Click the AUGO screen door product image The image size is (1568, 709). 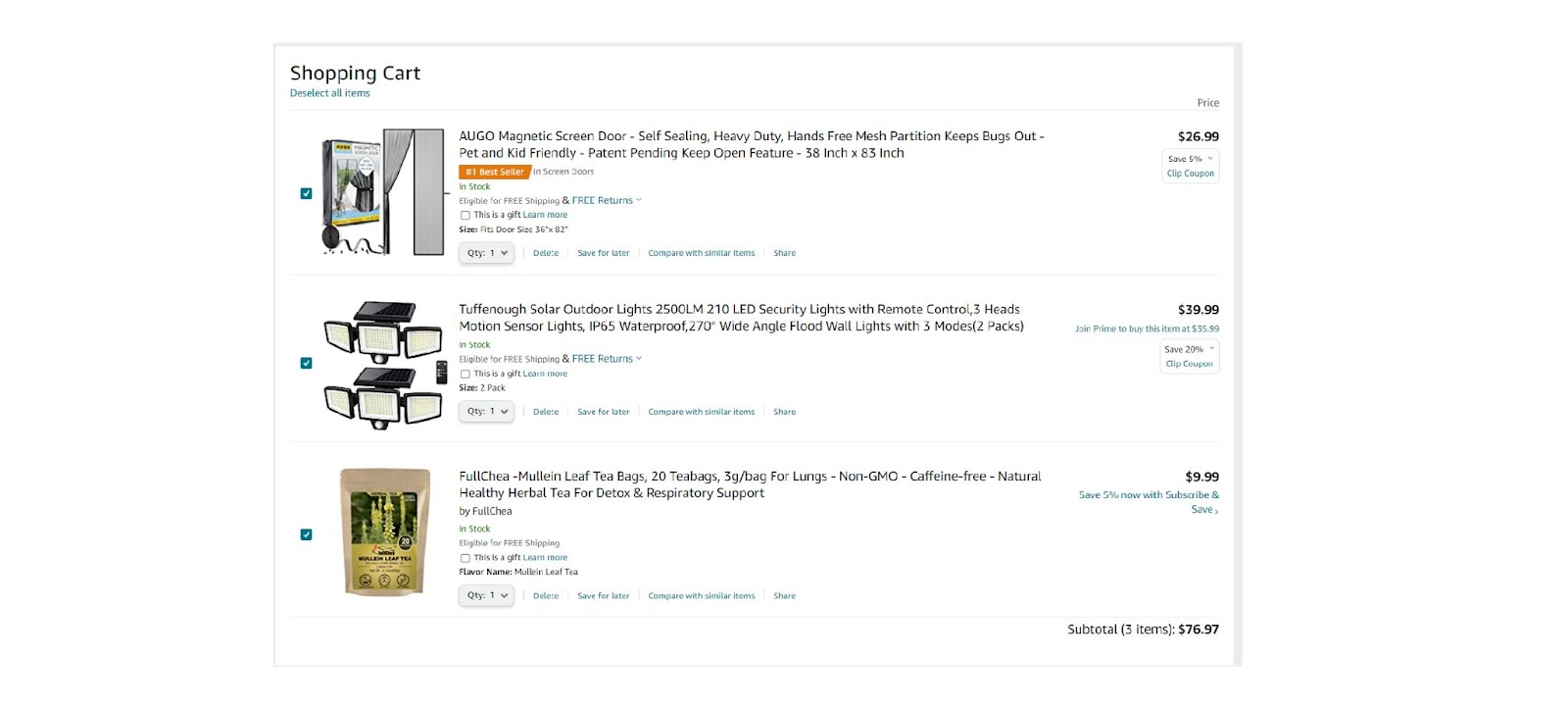point(383,192)
